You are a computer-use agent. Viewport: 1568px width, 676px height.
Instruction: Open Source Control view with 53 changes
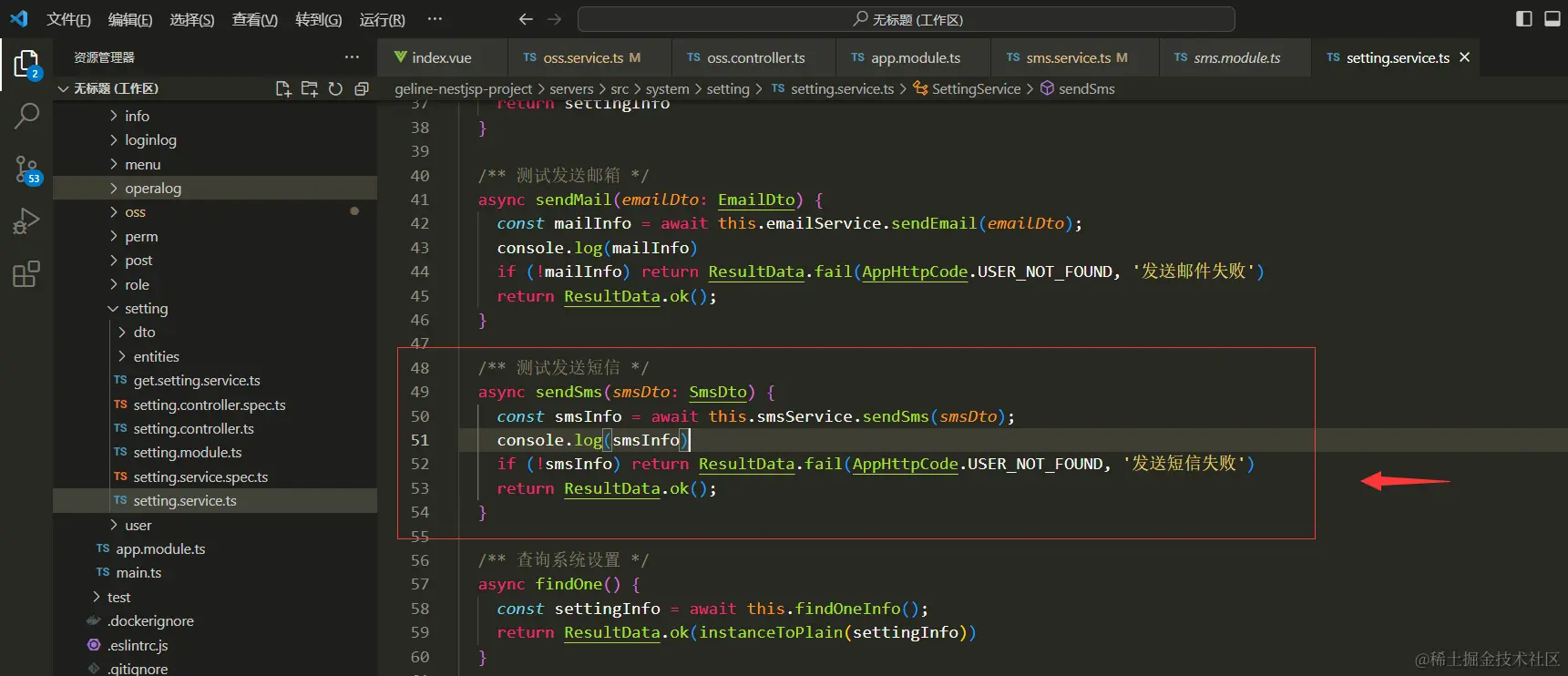27,169
